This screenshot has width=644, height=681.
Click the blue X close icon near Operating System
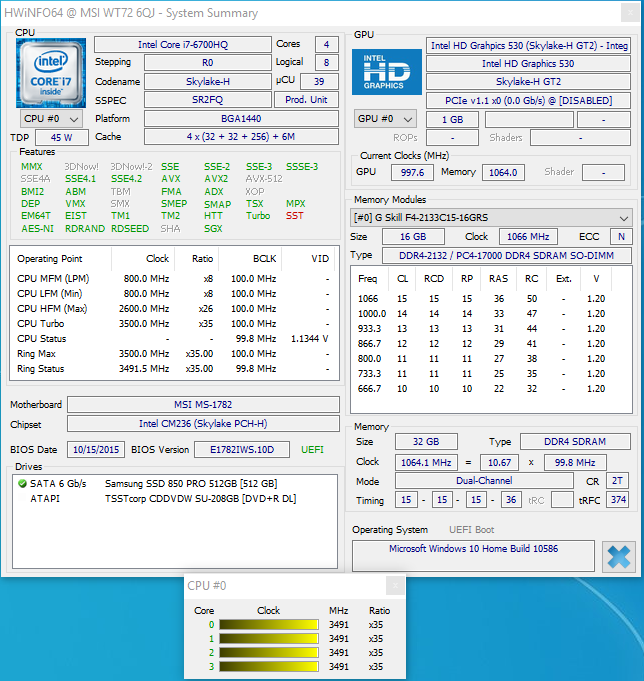(x=618, y=557)
